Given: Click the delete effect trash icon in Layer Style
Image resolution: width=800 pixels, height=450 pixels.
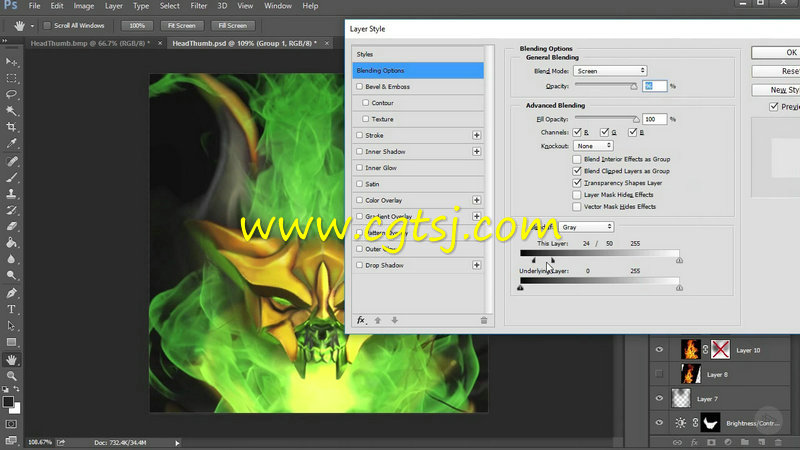Looking at the screenshot, I should tap(484, 320).
